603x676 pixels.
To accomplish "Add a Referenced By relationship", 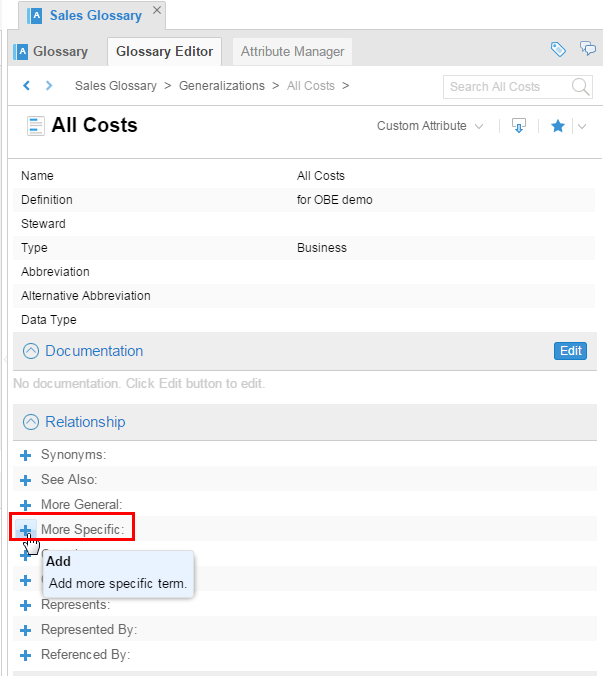I will coord(26,655).
